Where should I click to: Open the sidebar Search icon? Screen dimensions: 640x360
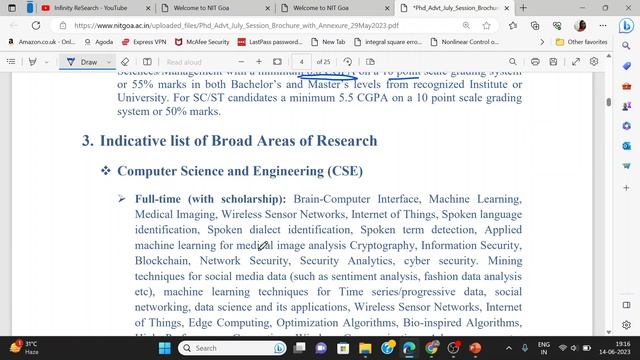626,45
